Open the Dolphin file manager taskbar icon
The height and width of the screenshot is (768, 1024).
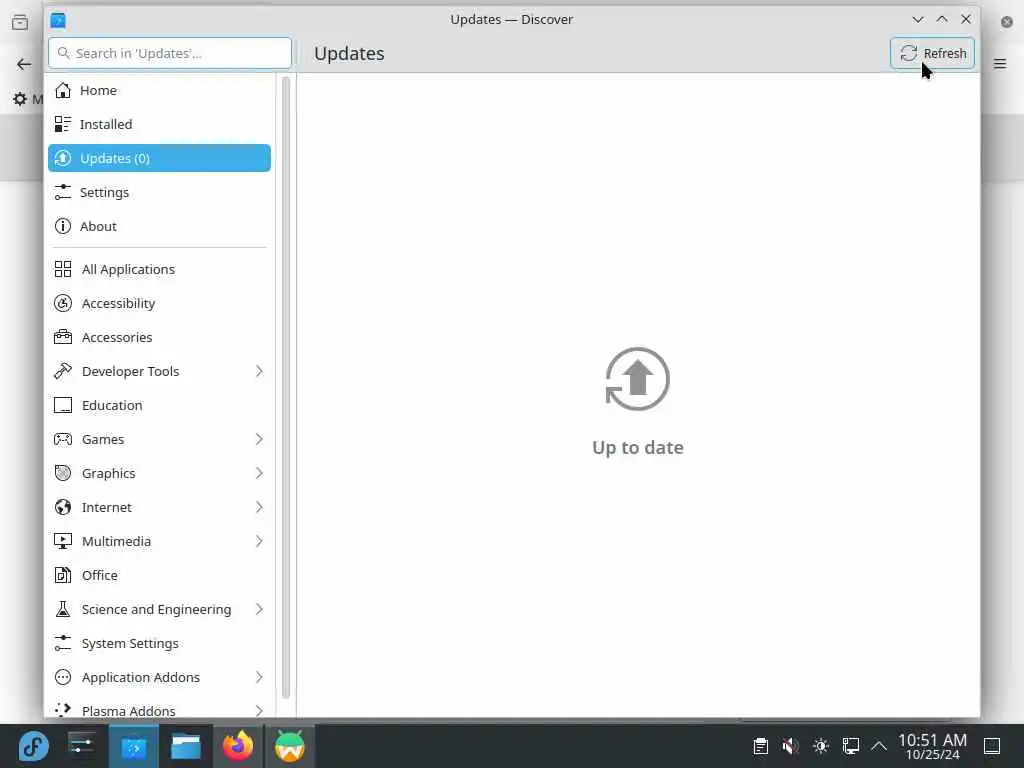(185, 746)
